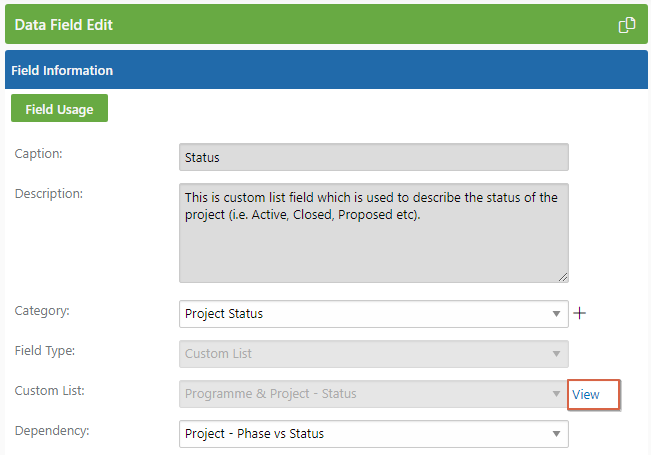Click the Description label
The width and height of the screenshot is (651, 455).
(x=49, y=193)
